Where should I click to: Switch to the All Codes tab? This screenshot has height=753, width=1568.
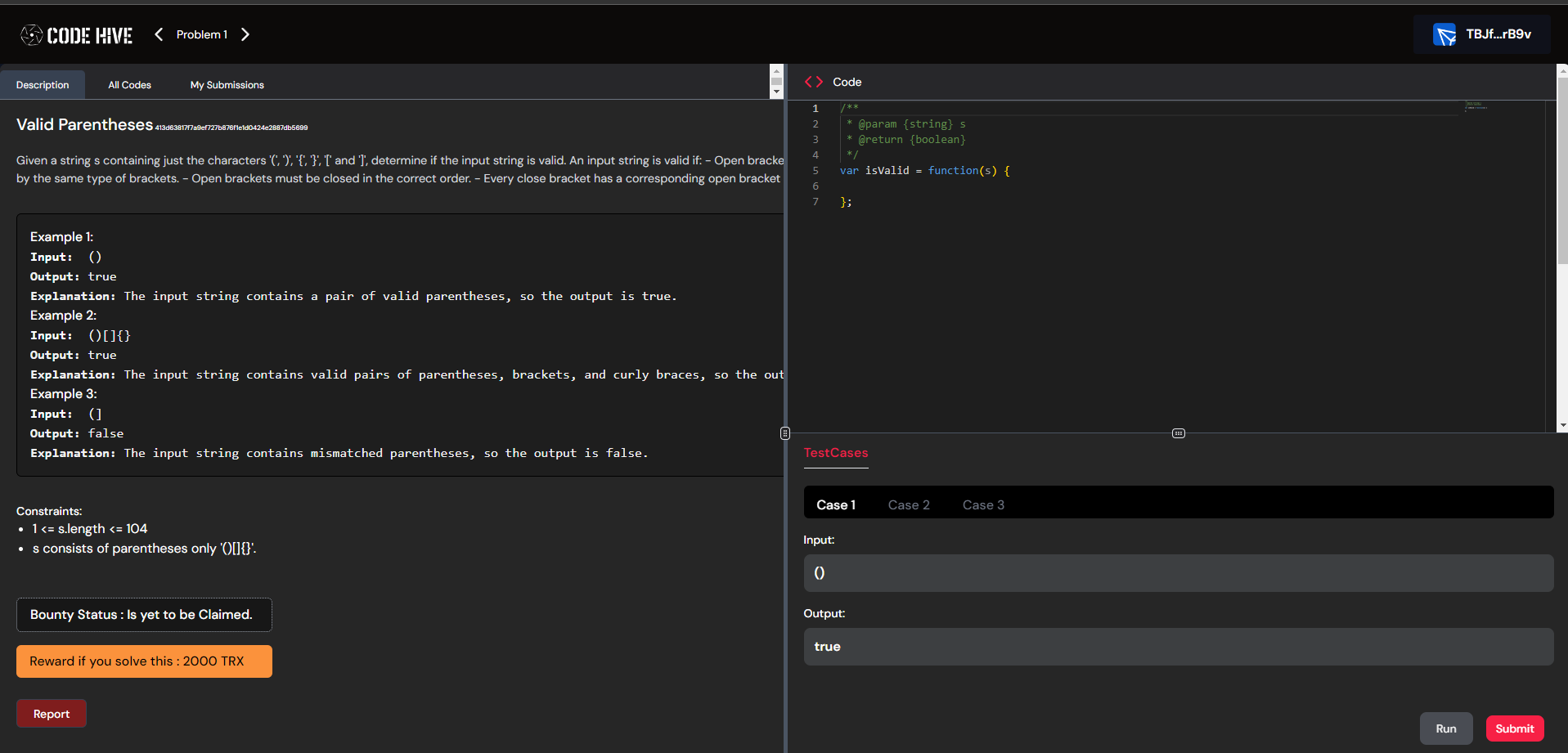pos(129,84)
